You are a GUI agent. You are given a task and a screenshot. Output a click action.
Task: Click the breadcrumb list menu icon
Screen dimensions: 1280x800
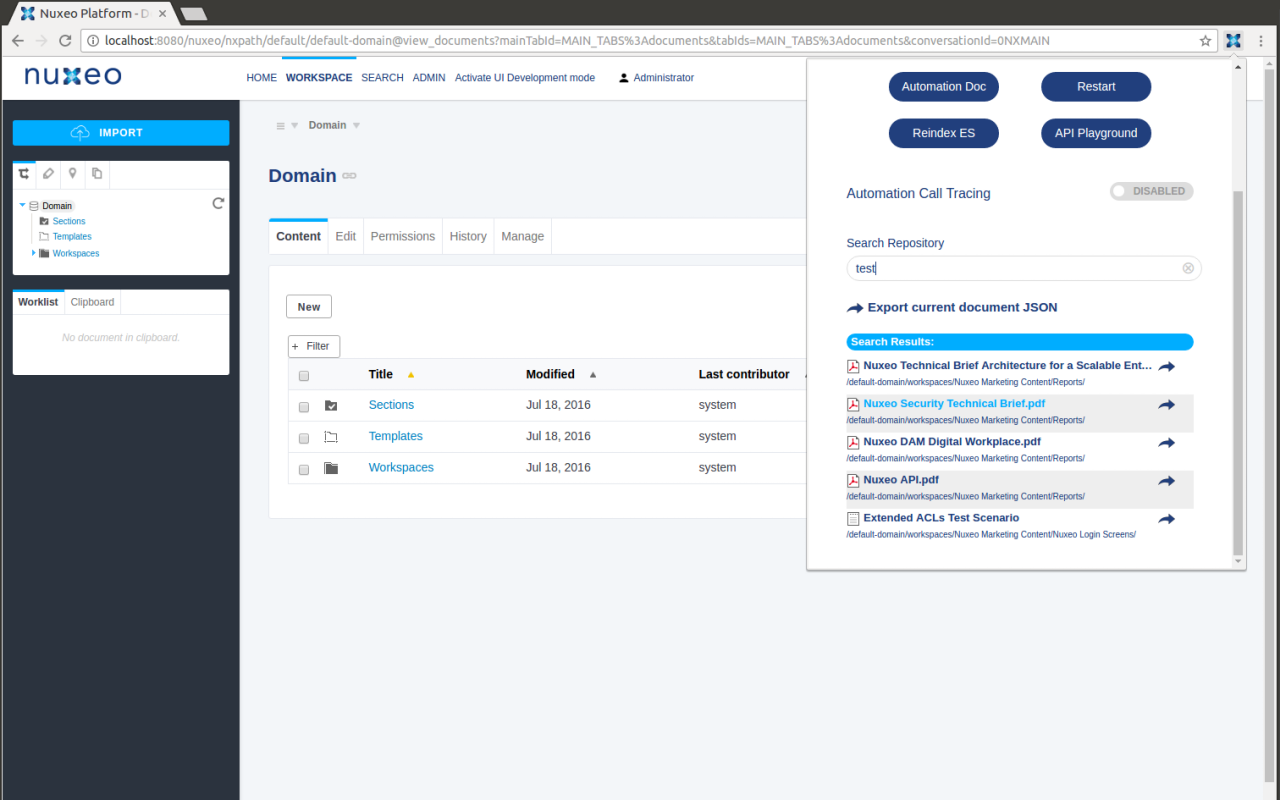click(x=281, y=126)
